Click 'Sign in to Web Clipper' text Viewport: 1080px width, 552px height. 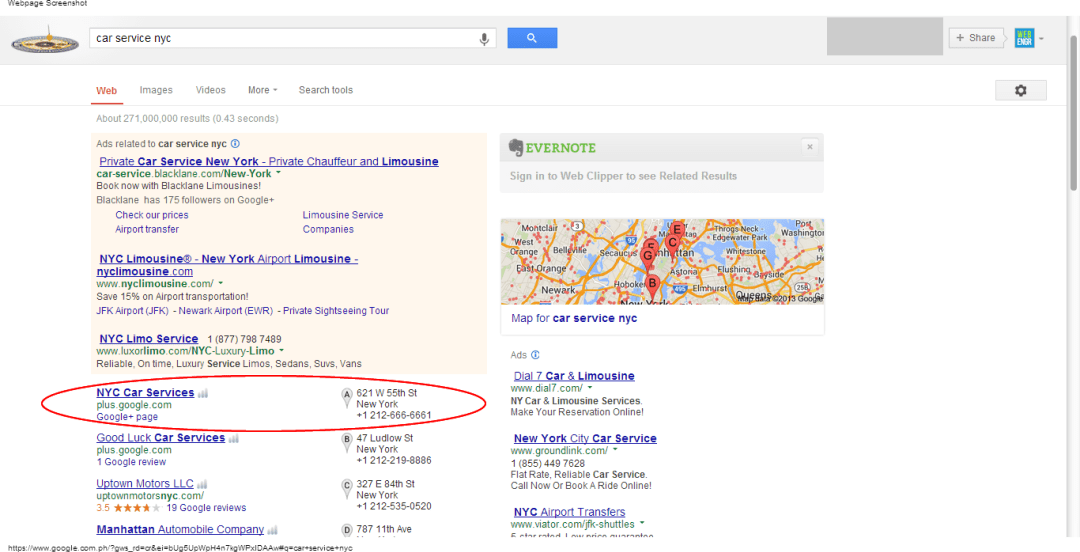623,176
